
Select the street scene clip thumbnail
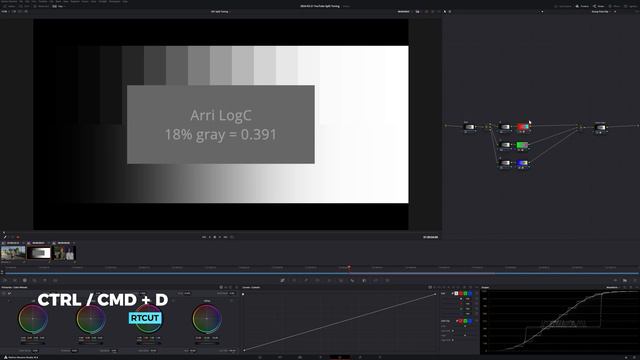[13, 253]
